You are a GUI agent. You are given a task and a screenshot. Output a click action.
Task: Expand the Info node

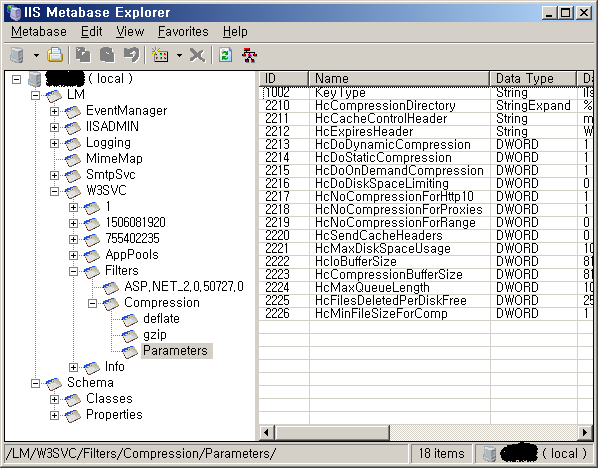click(x=74, y=367)
